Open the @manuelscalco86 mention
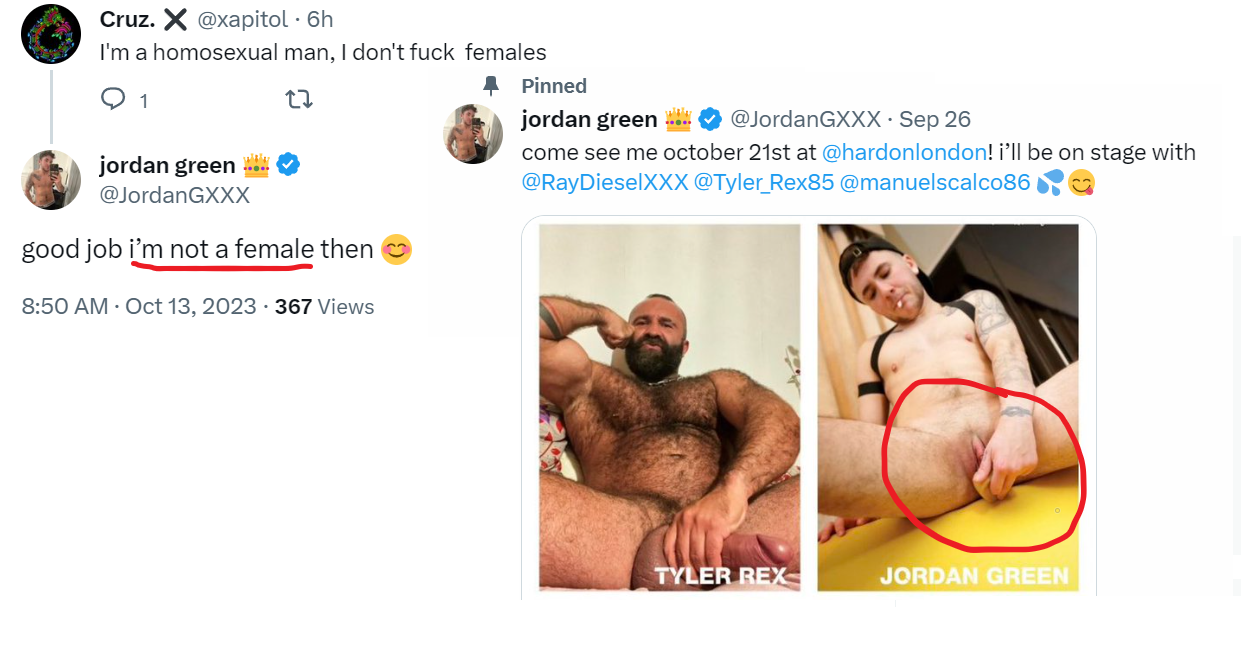 click(935, 183)
